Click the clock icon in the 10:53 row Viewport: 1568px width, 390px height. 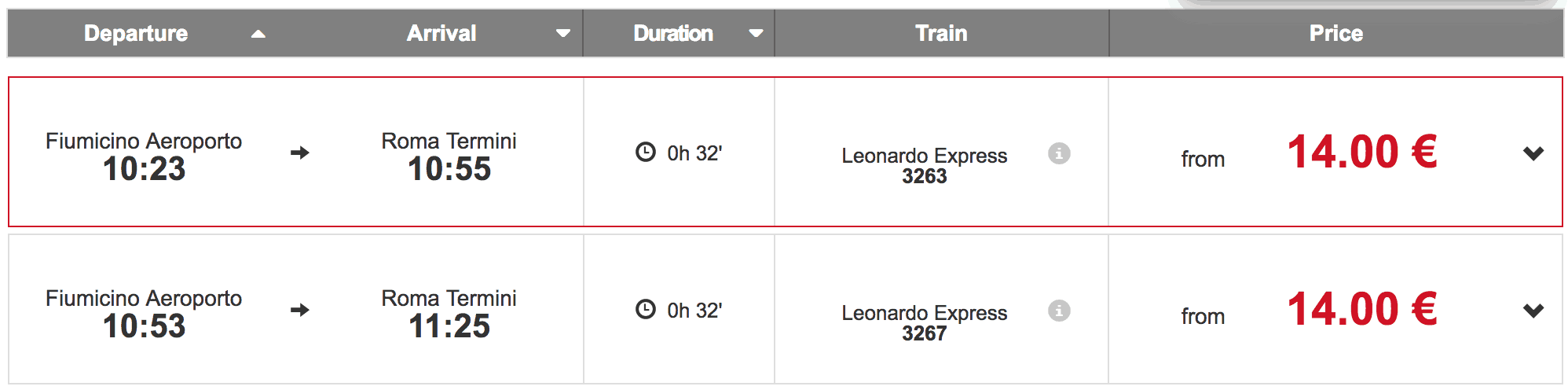645,309
